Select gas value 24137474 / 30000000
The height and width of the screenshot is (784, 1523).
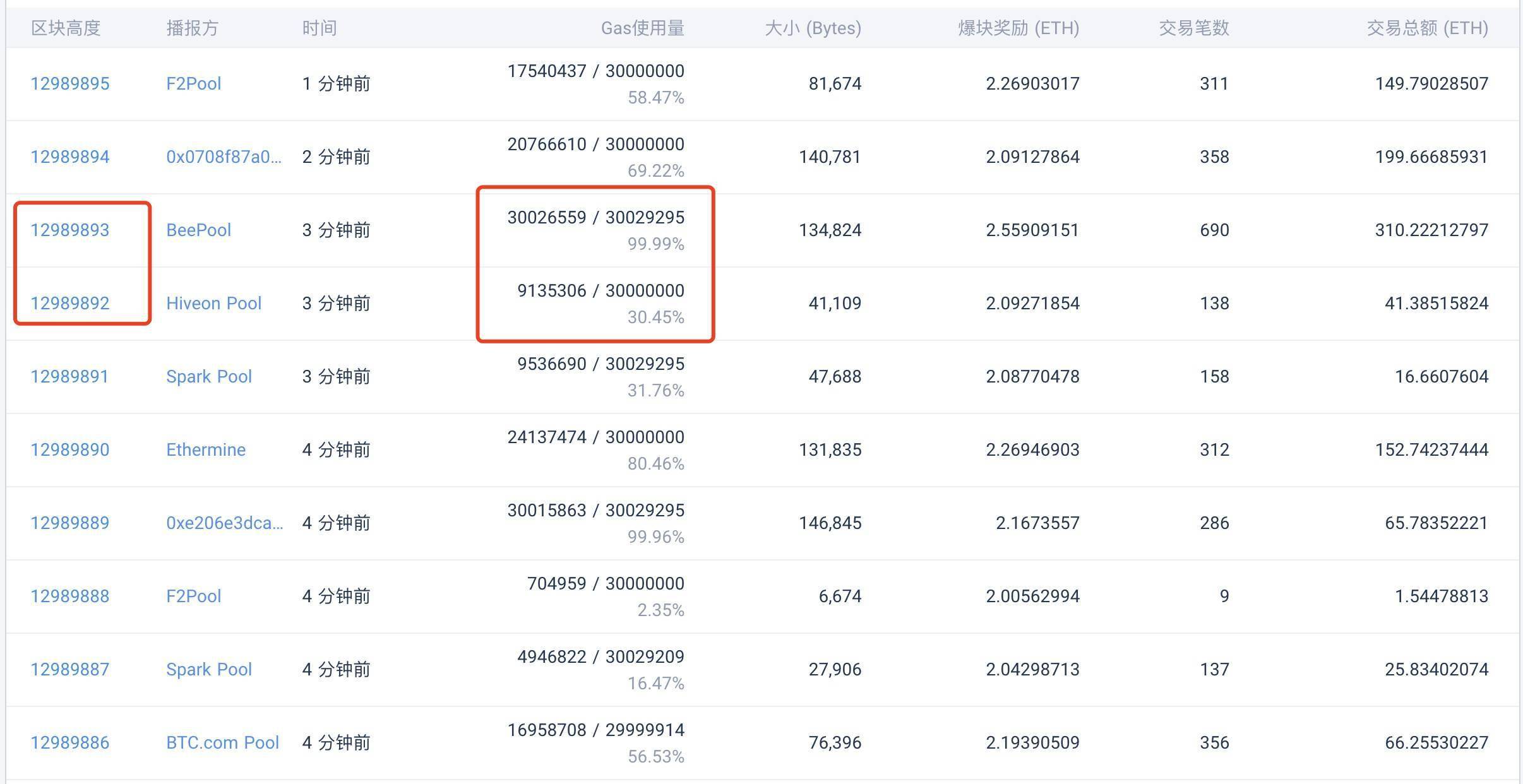pyautogui.click(x=596, y=437)
